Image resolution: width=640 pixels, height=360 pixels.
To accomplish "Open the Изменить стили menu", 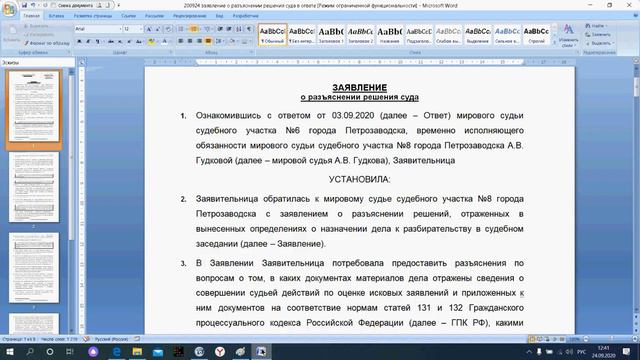I will tap(568, 36).
